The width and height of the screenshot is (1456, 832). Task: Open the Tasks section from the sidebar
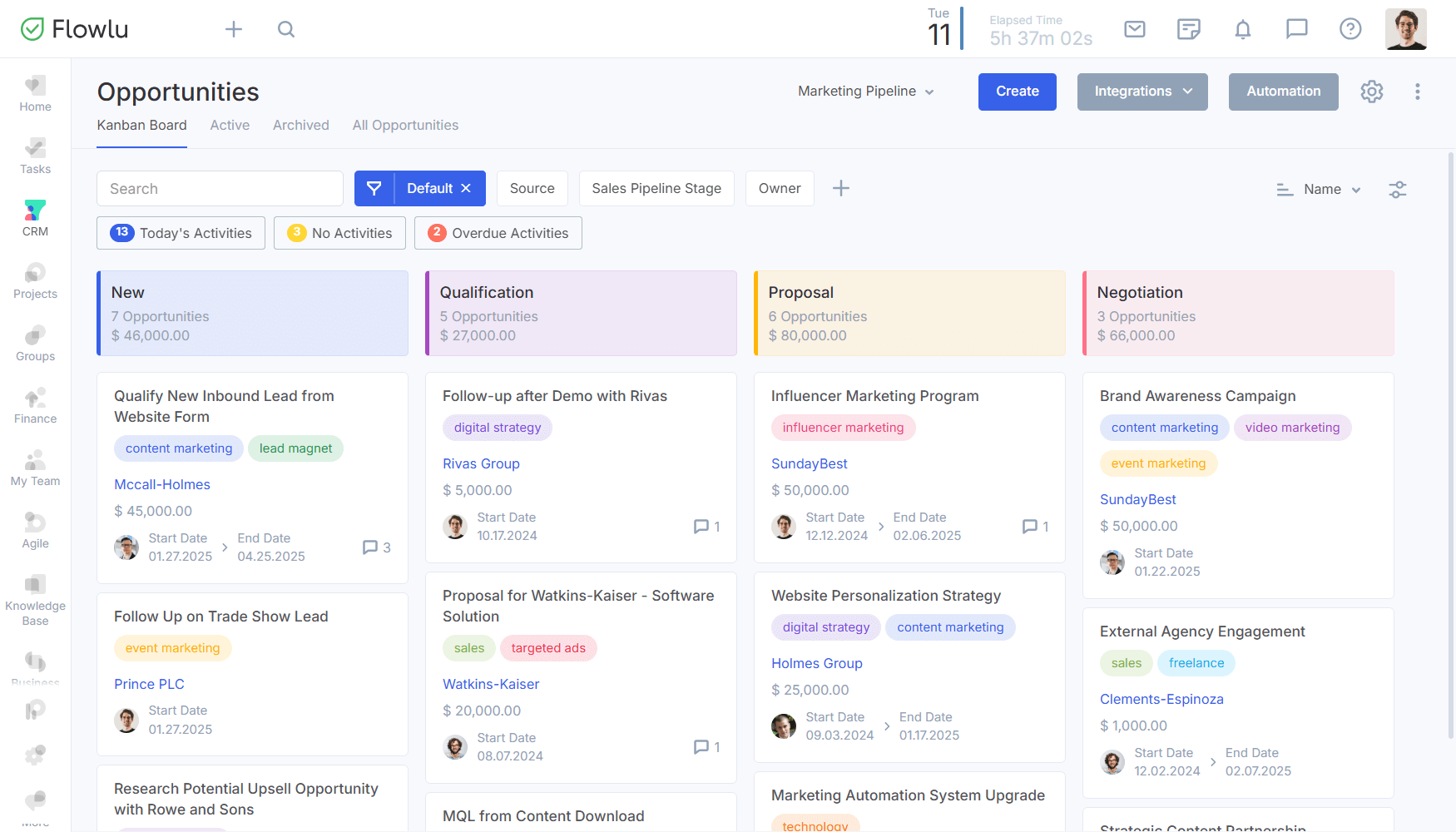tap(34, 156)
